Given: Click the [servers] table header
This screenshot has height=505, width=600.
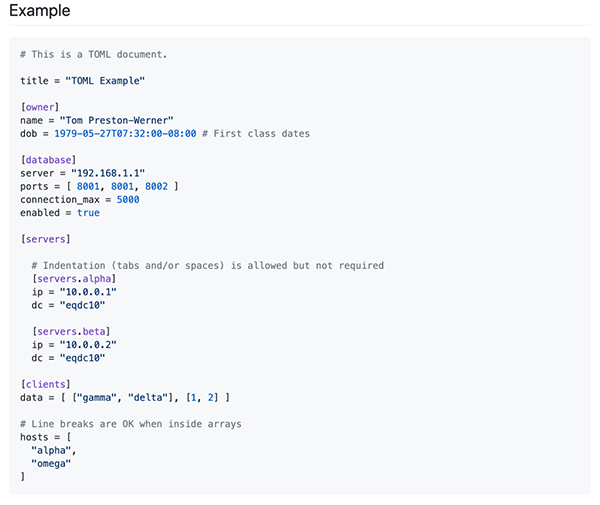Looking at the screenshot, I should [45, 239].
